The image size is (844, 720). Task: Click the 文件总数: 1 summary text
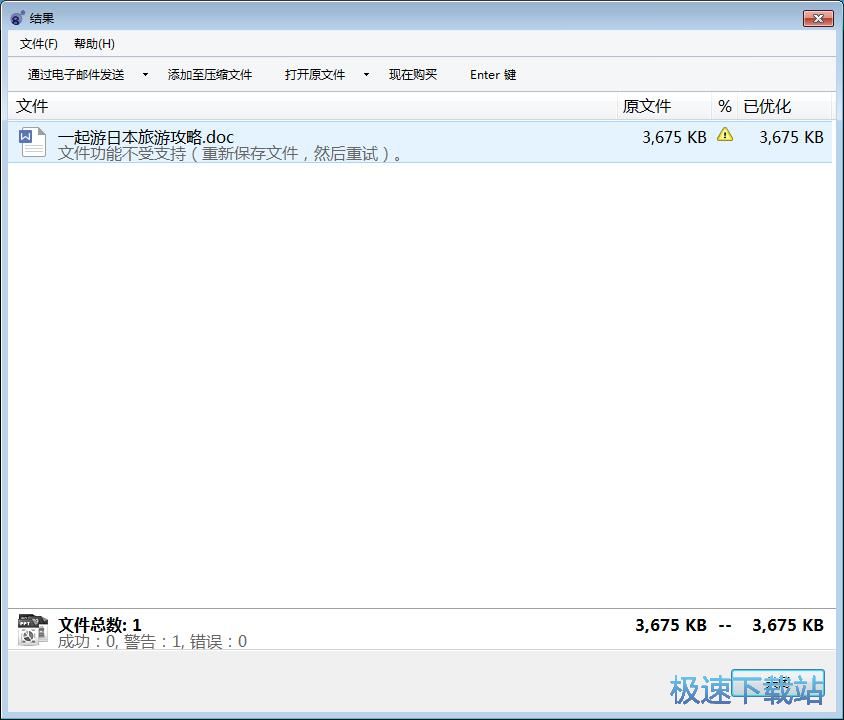click(x=100, y=625)
